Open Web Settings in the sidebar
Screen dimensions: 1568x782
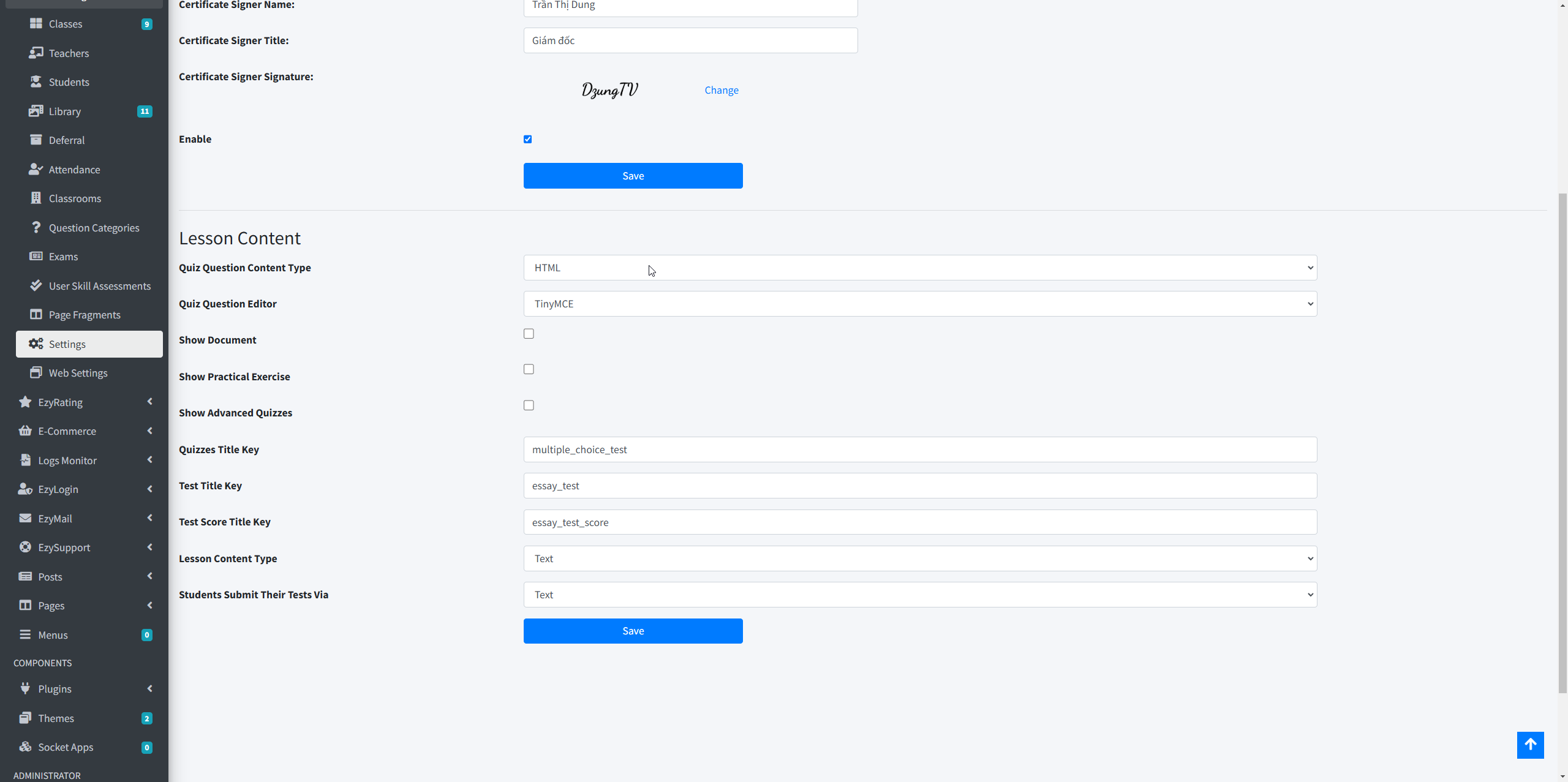click(x=78, y=373)
